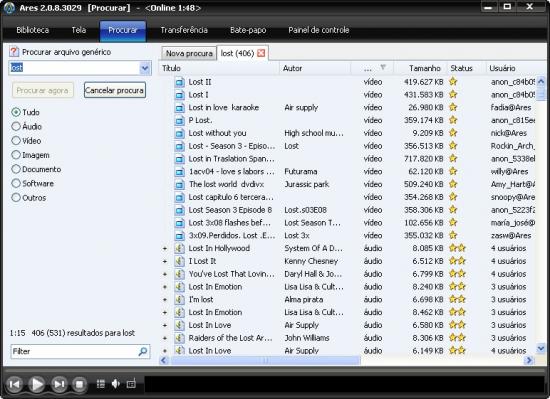The height and width of the screenshot is (399, 550).
Task: Click star rating of Lost In Hollywood row
Action: click(x=457, y=248)
